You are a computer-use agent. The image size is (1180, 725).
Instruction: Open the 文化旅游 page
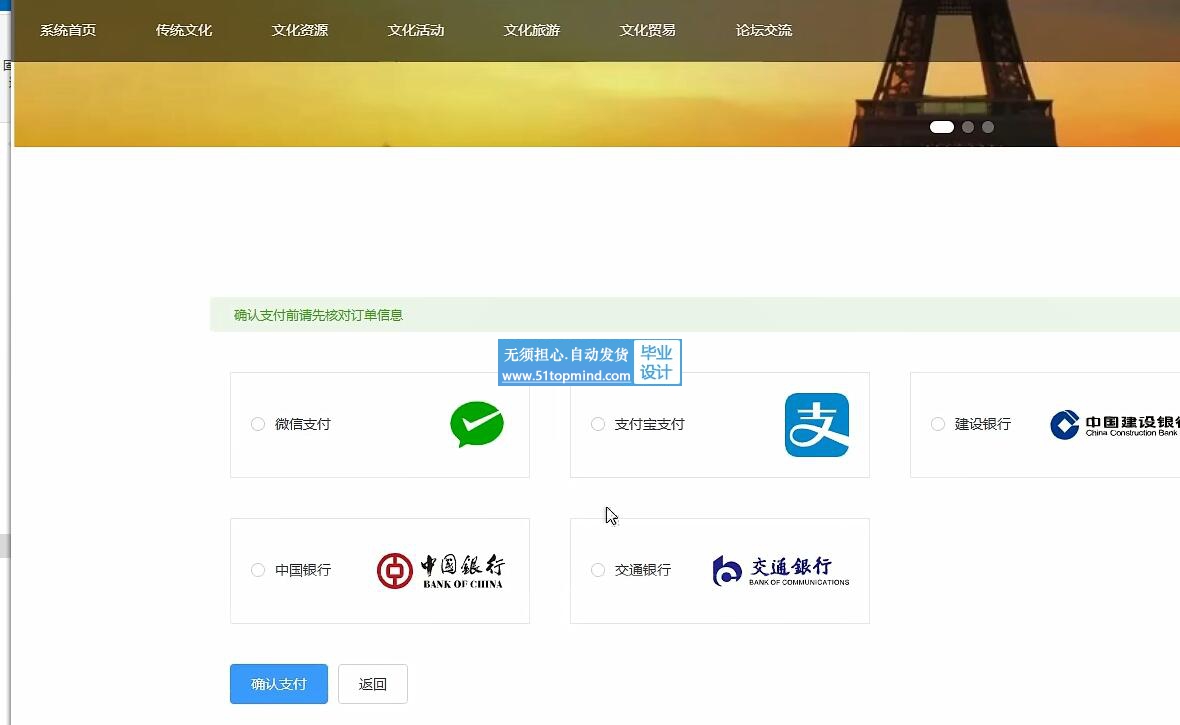(531, 30)
